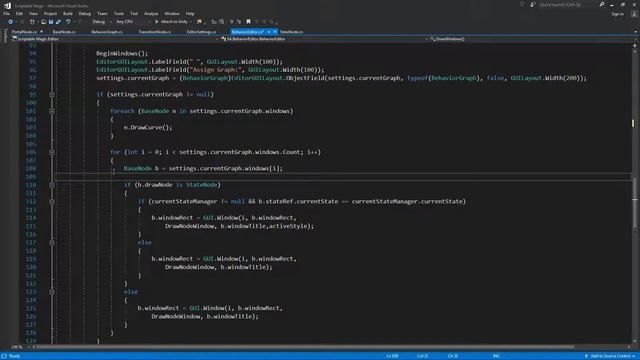Open the Build menu

coord(68,13)
